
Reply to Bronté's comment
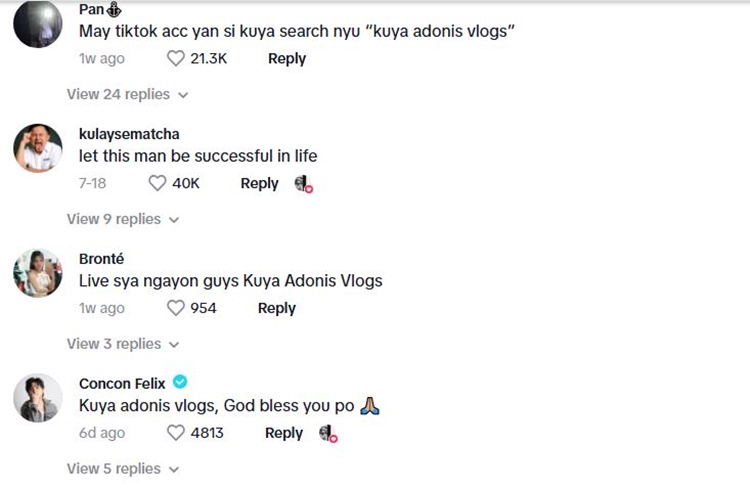(x=277, y=308)
